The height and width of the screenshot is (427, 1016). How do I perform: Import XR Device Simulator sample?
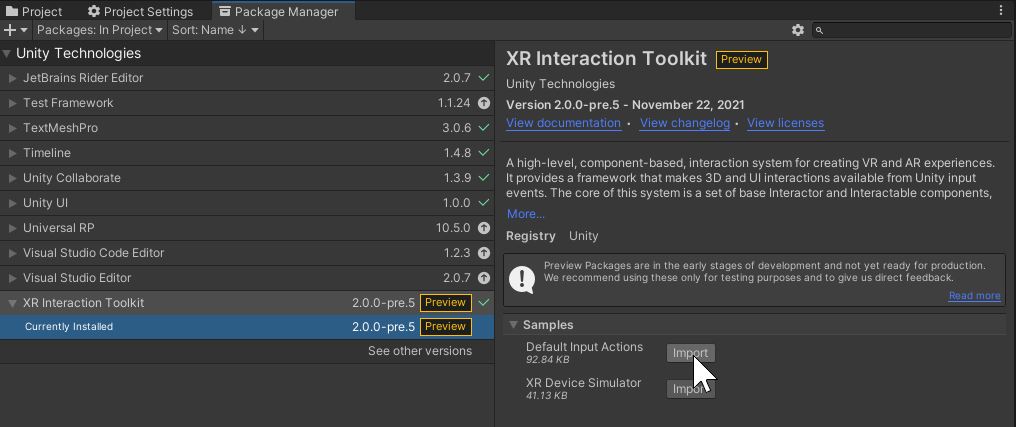[x=690, y=389]
